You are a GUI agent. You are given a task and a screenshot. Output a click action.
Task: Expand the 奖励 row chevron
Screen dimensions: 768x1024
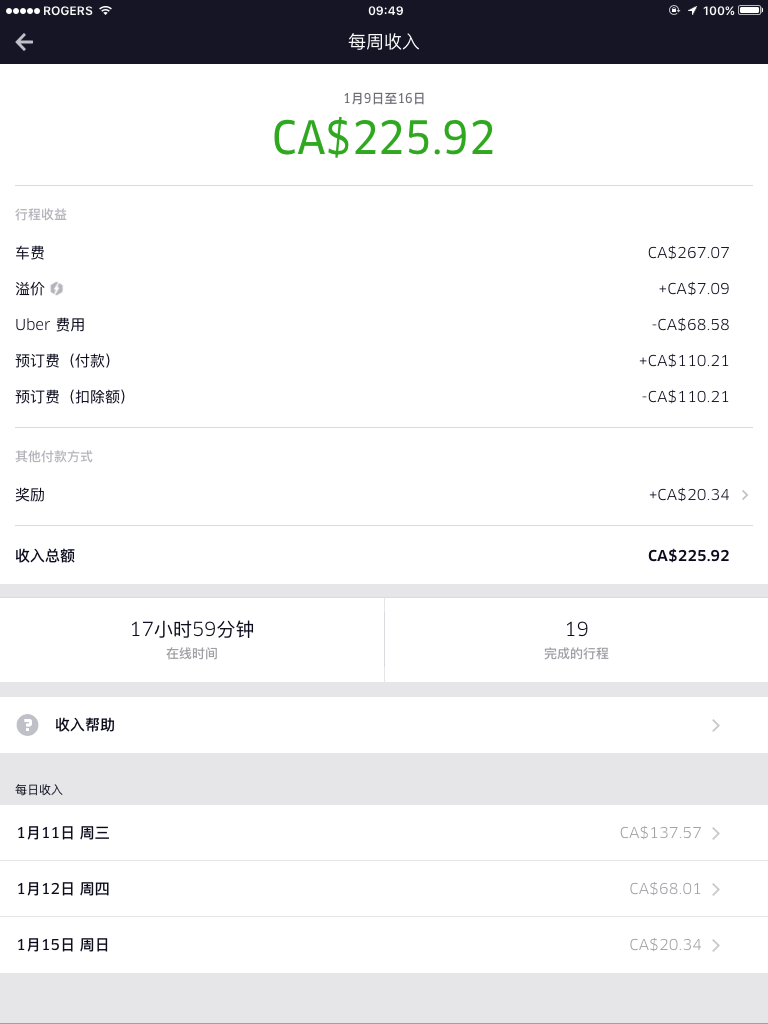[x=745, y=495]
